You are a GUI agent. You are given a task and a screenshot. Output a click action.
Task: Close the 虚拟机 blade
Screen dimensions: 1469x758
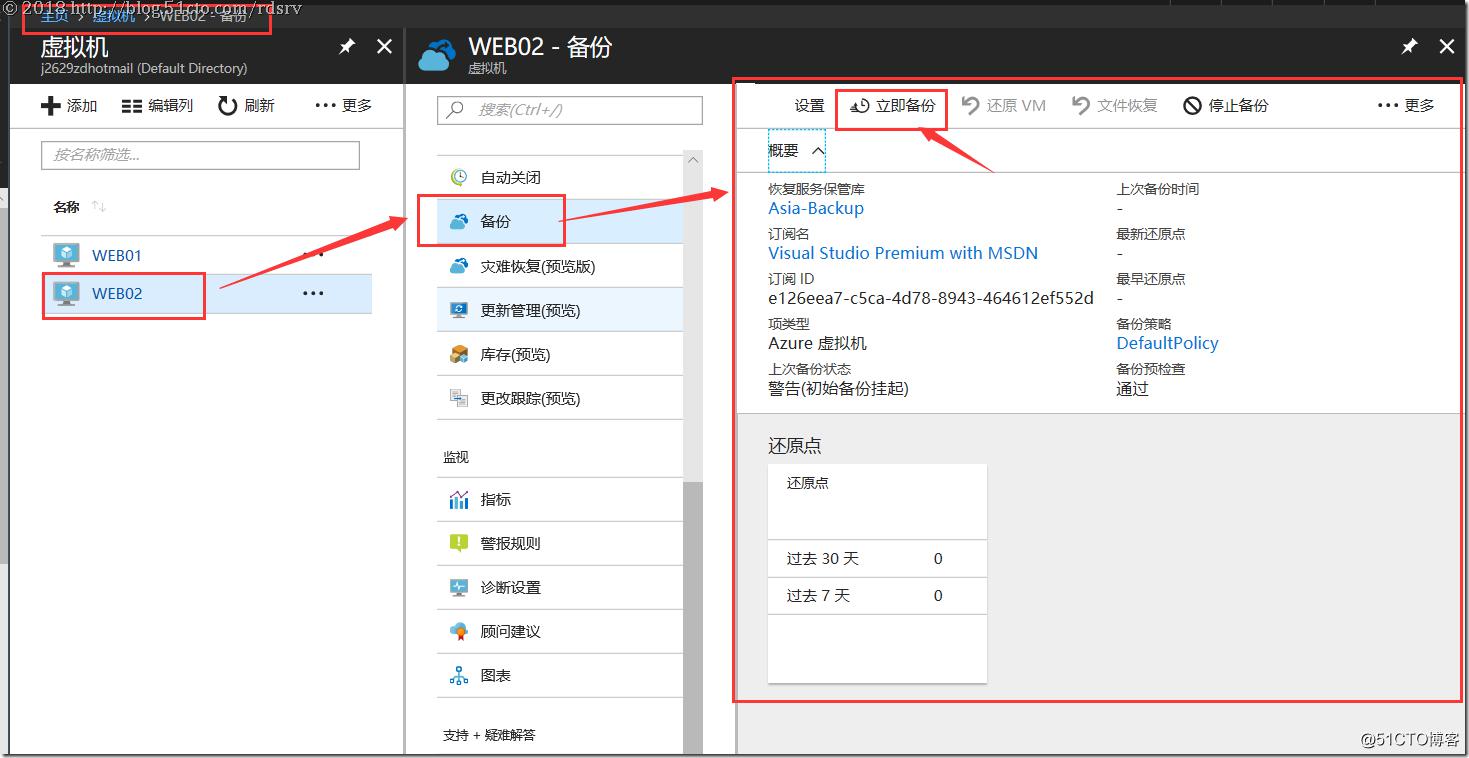click(x=384, y=47)
